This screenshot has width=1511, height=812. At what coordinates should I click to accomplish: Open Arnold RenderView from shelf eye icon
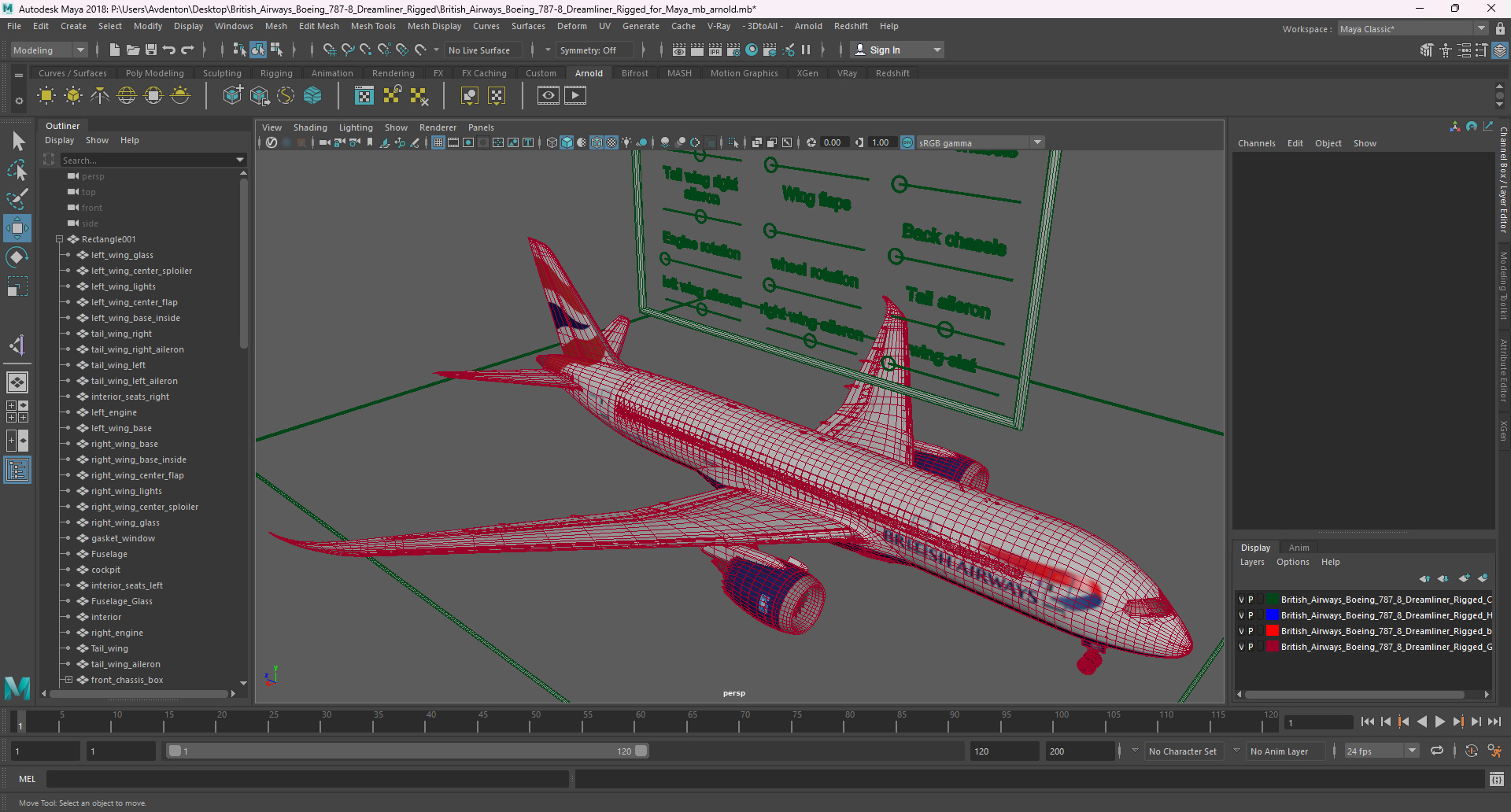(549, 96)
